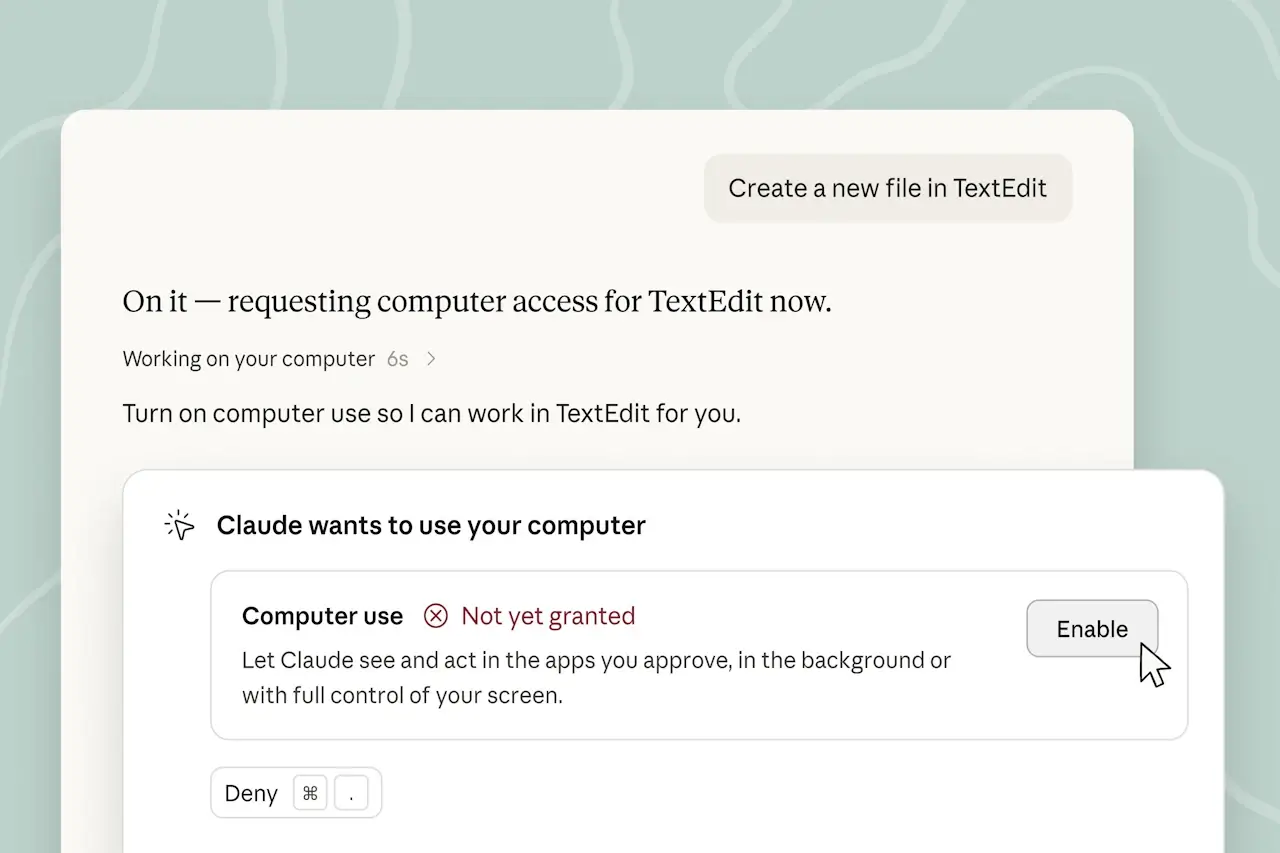Click the red X circle status icon
Viewport: 1280px width, 853px height.
(x=435, y=616)
